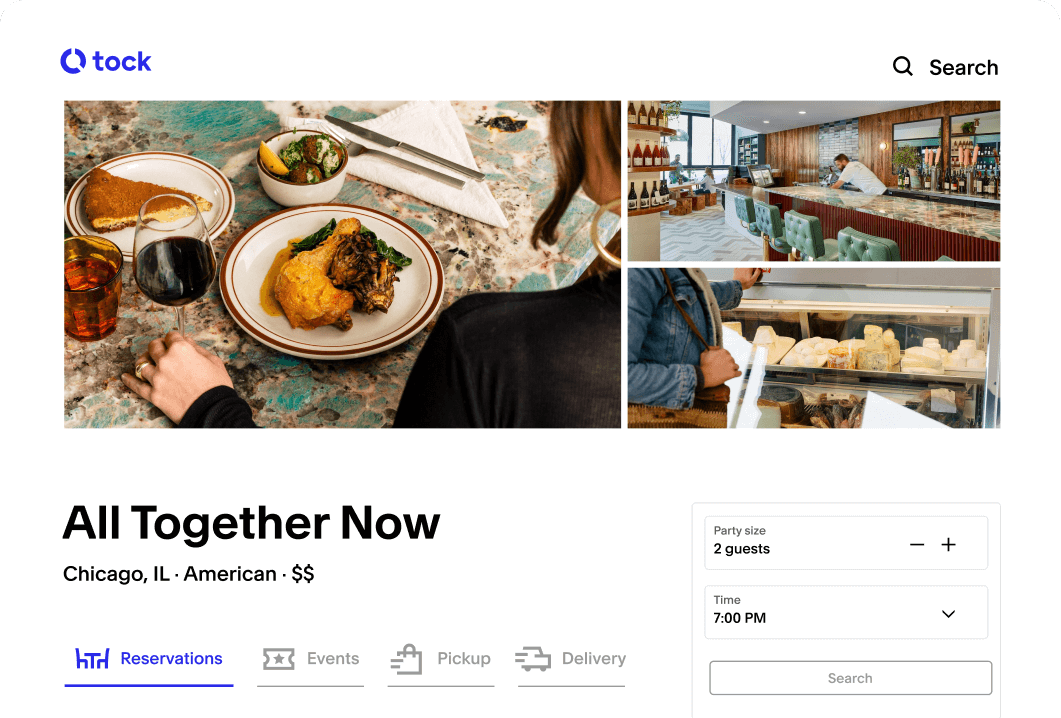Open the cheese display case photo

(814, 349)
